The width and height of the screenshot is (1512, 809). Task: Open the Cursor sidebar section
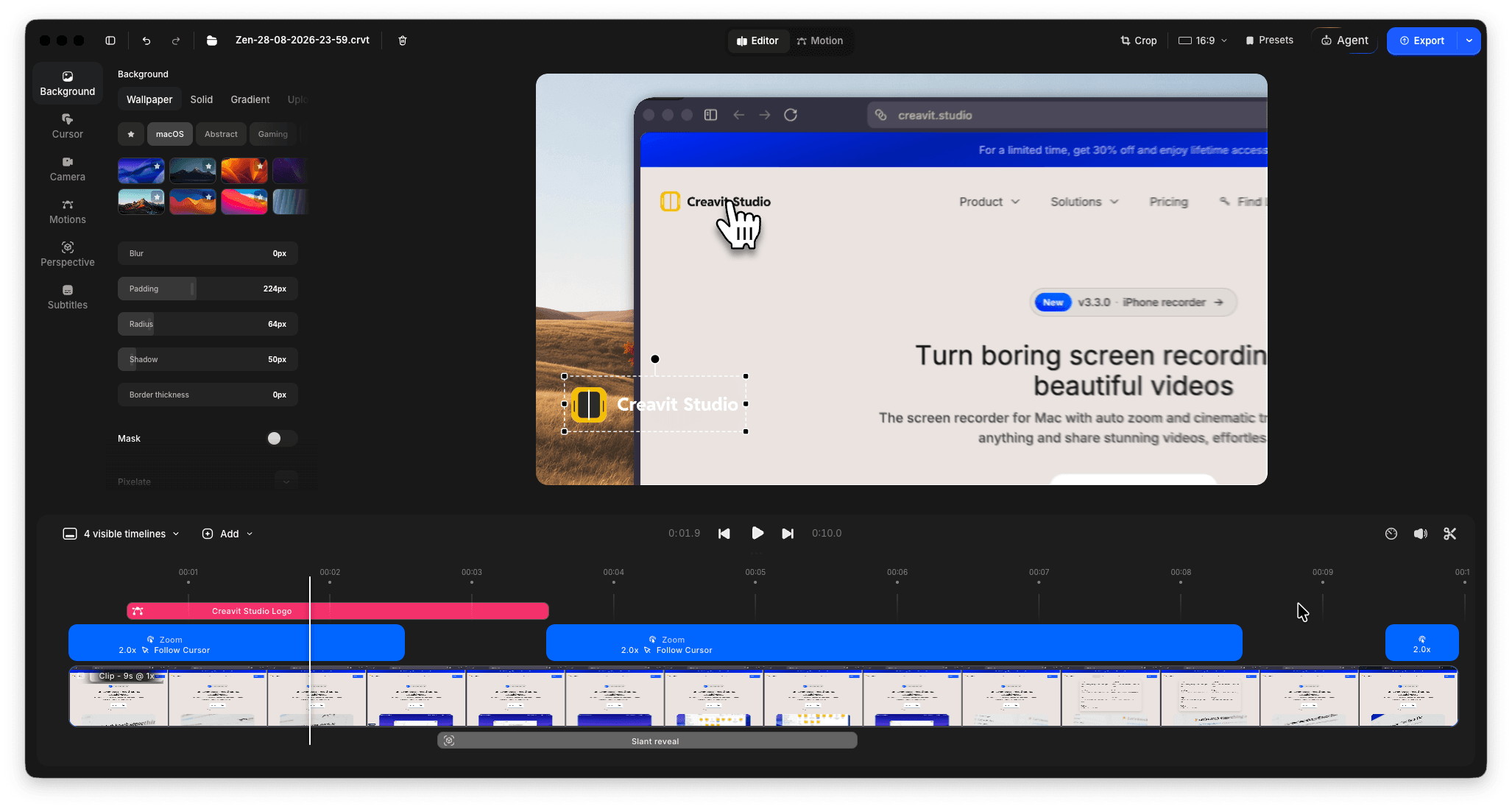(x=68, y=127)
